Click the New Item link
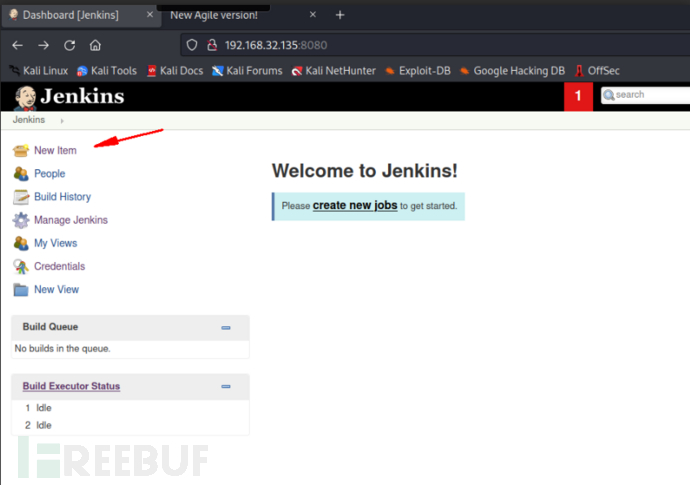This screenshot has height=485, width=690. click(55, 151)
